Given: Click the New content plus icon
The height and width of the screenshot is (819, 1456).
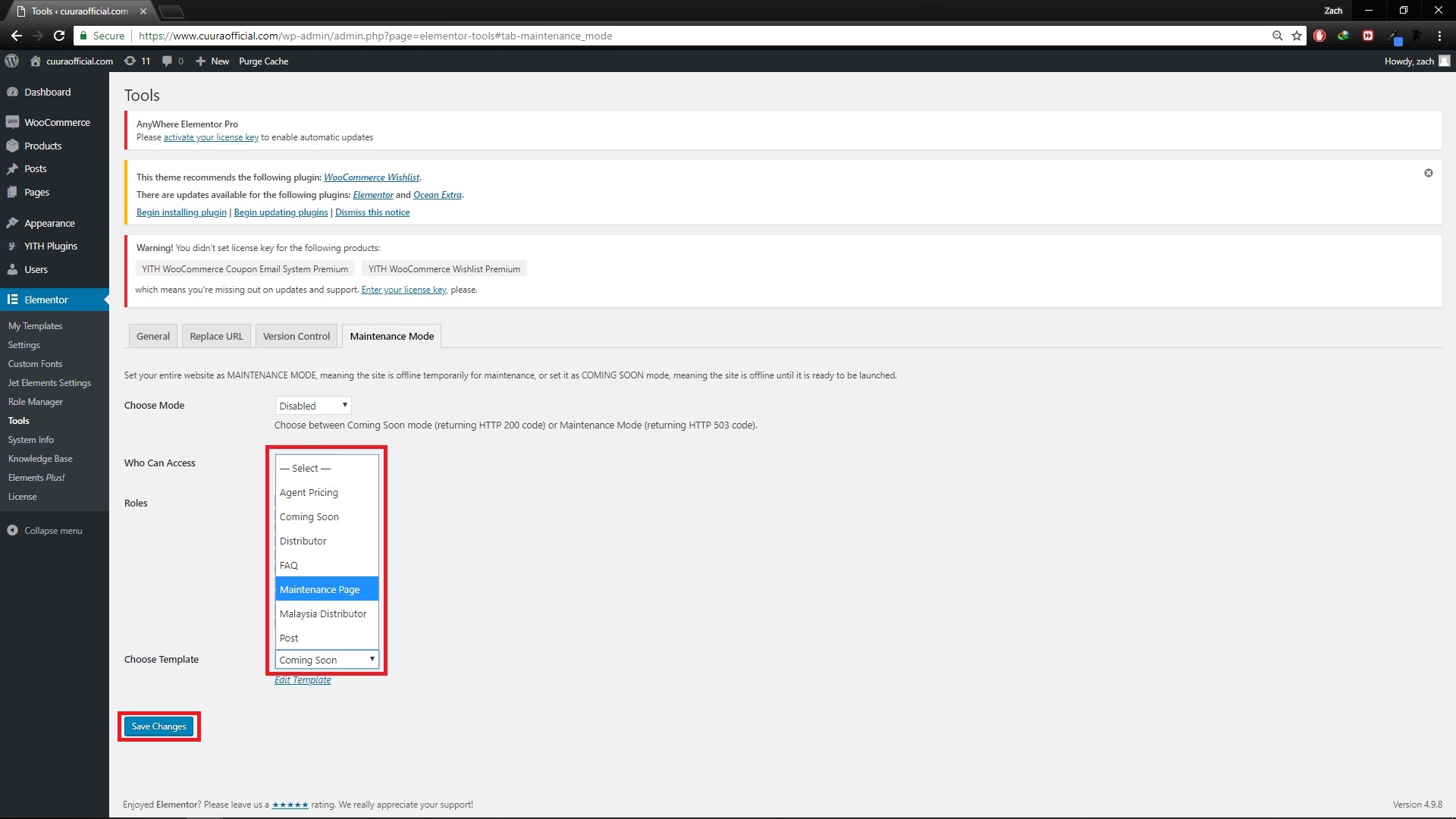Looking at the screenshot, I should [x=200, y=61].
